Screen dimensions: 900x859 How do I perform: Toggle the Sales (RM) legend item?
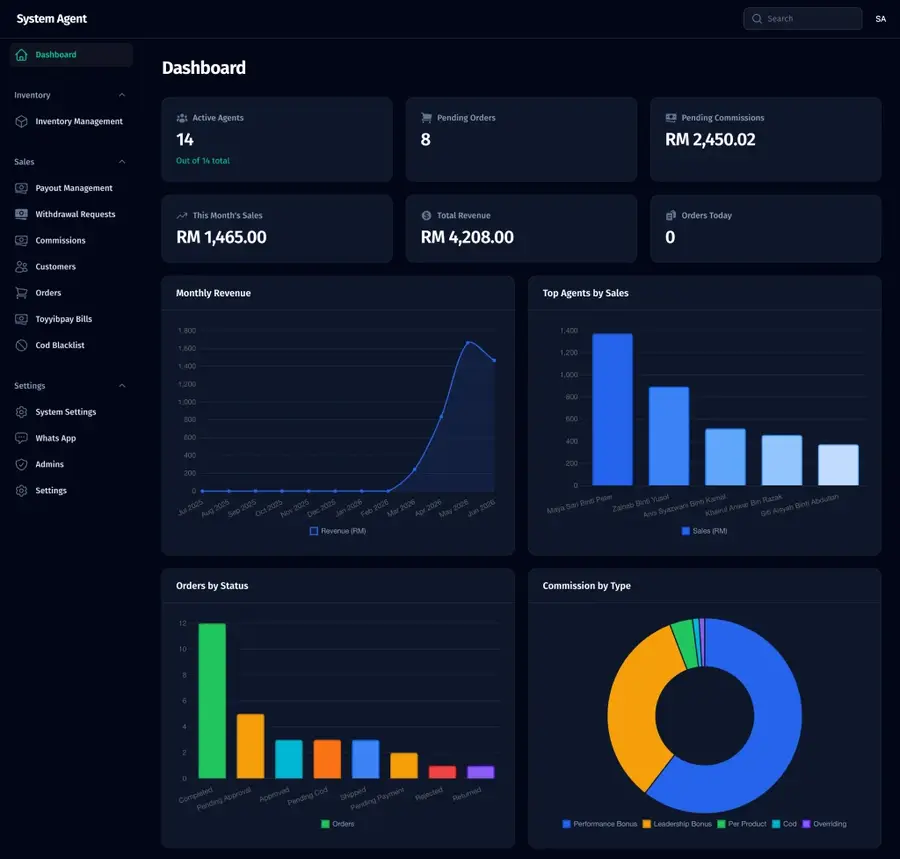[704, 531]
